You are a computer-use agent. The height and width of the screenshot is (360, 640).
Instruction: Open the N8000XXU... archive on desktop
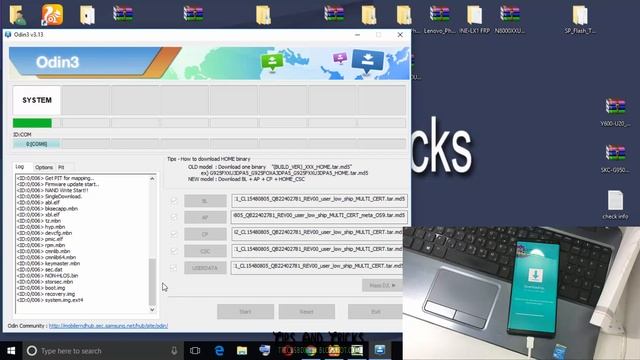click(510, 18)
